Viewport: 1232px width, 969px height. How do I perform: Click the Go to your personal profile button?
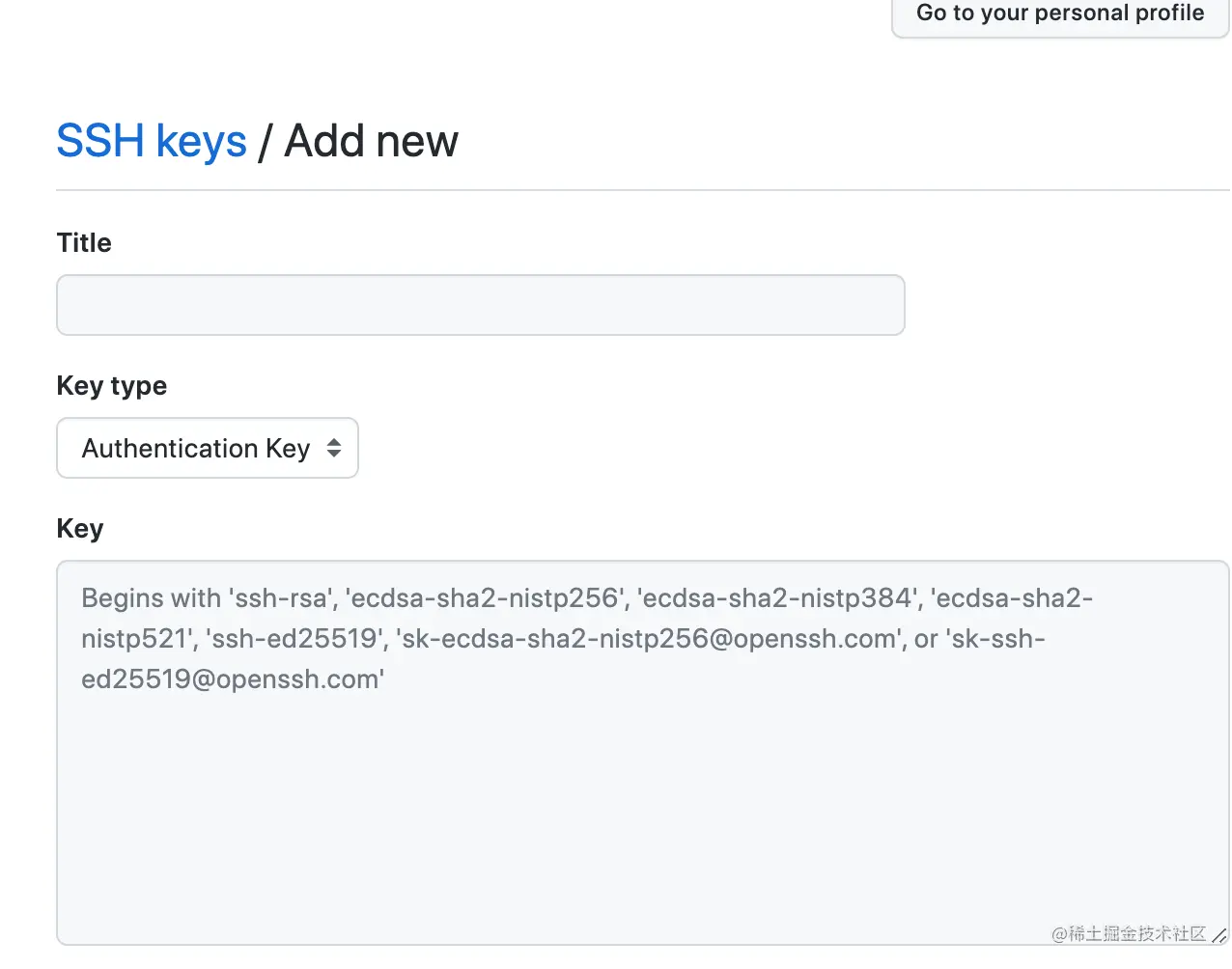tap(1060, 14)
